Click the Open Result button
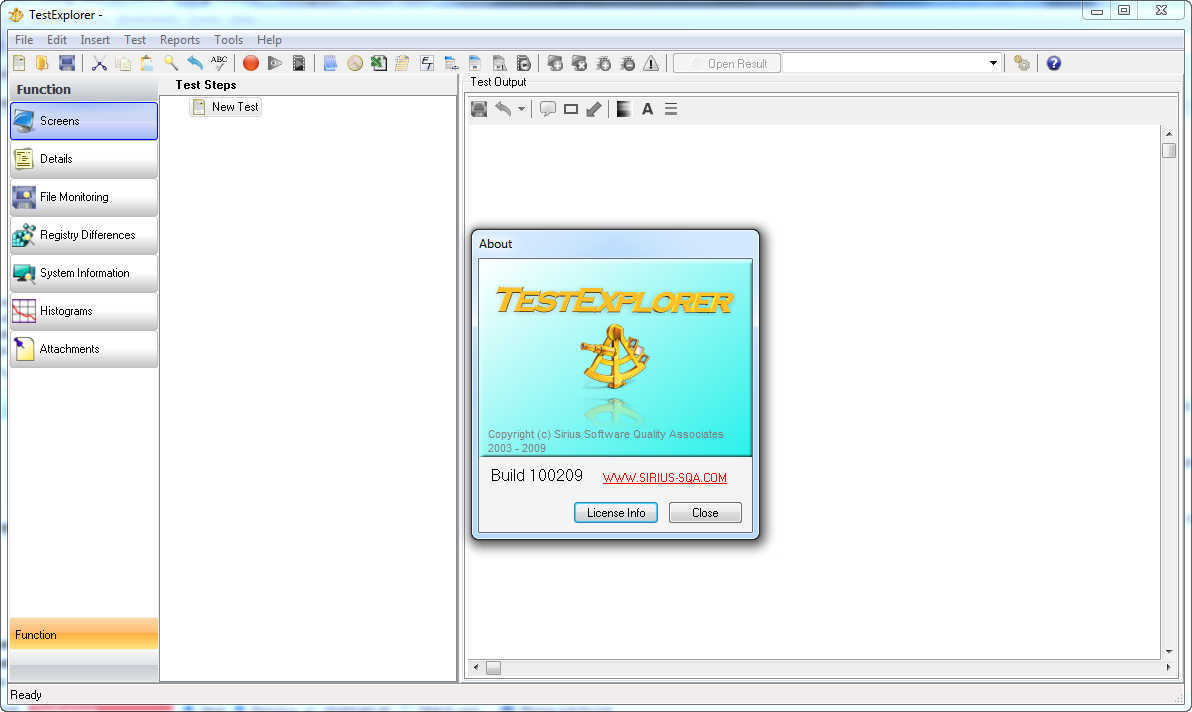1192x712 pixels. click(728, 64)
